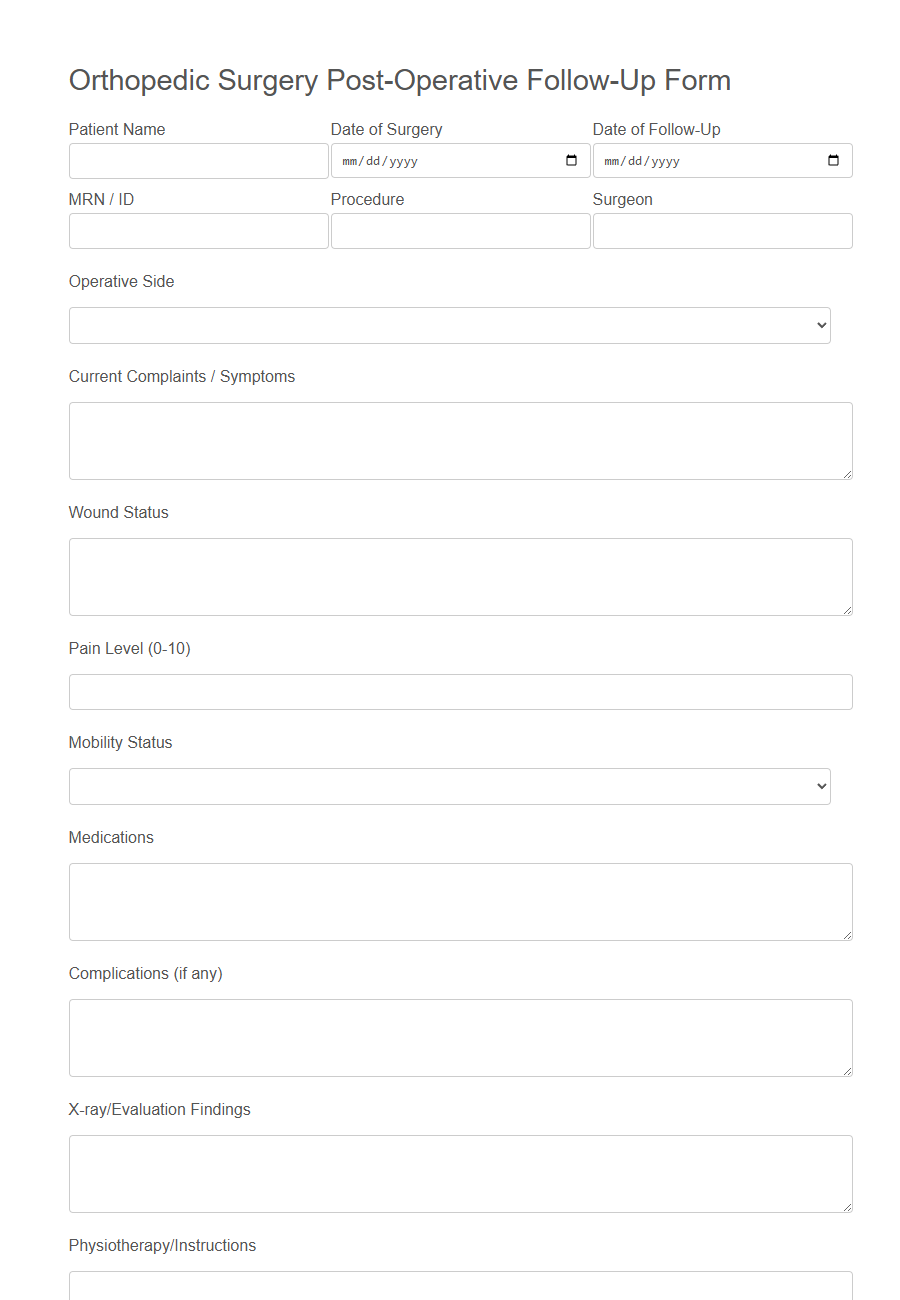This screenshot has width=900, height=1300.
Task: Click inside the Date of Surgery field
Action: coord(430,160)
